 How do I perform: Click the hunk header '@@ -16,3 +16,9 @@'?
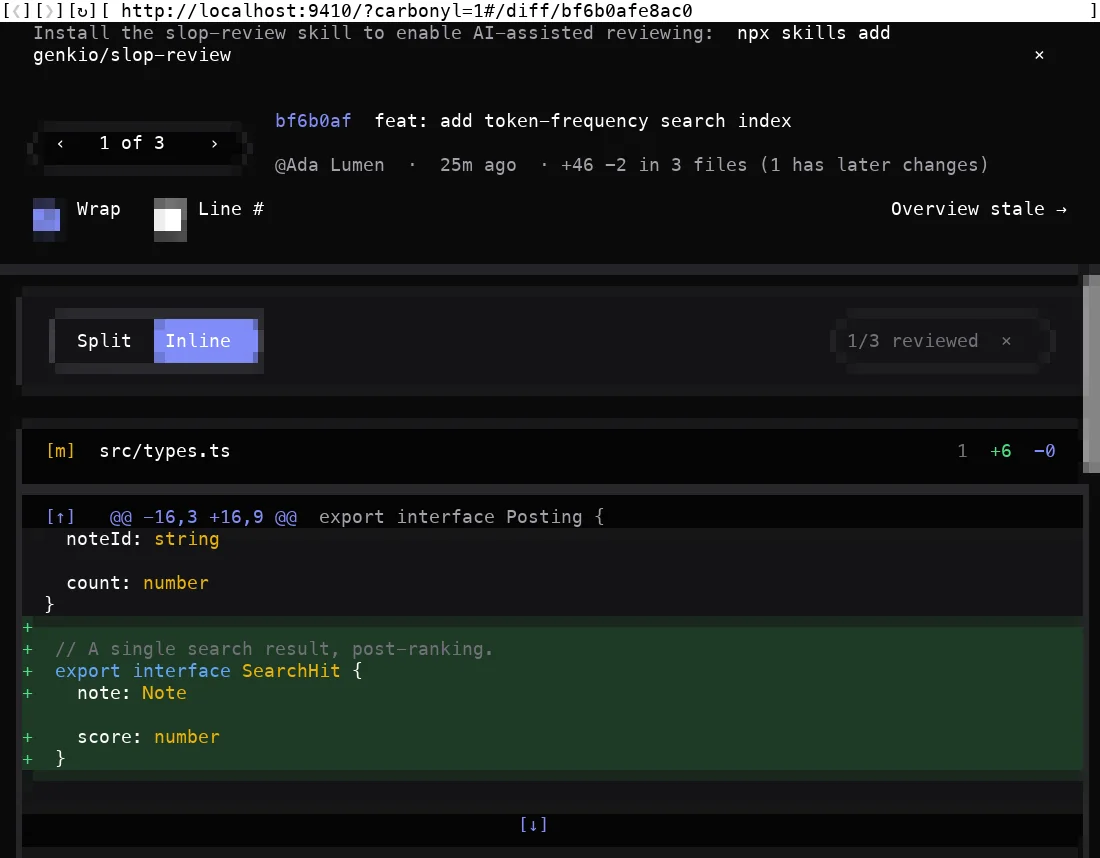coord(203,517)
